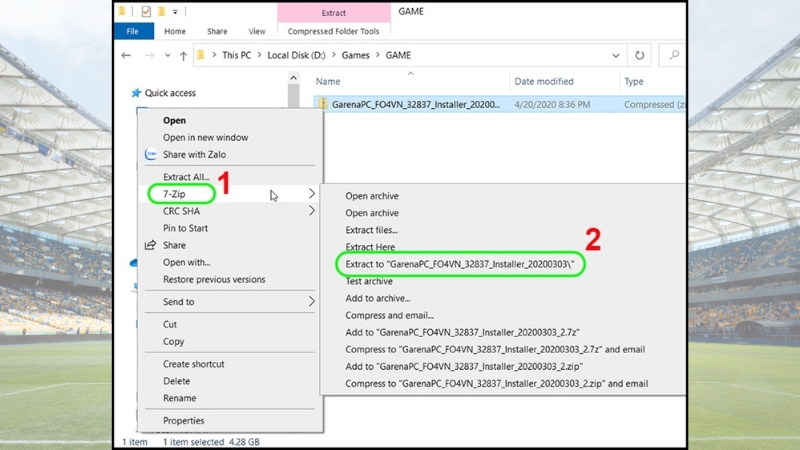The width and height of the screenshot is (800, 450).
Task: Click the refresh button beside the address bar
Action: click(639, 55)
